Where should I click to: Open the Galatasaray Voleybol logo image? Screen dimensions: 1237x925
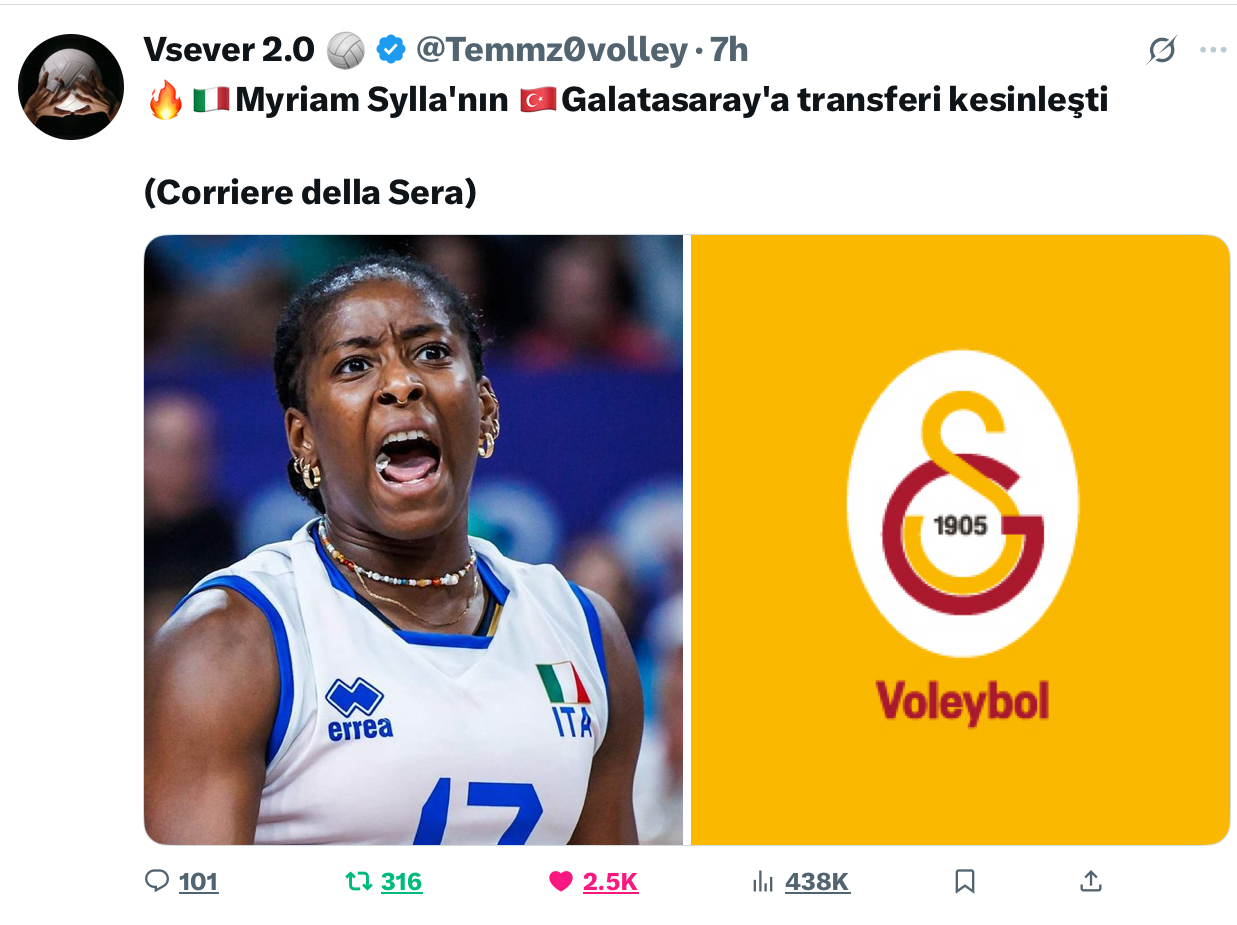pos(960,540)
